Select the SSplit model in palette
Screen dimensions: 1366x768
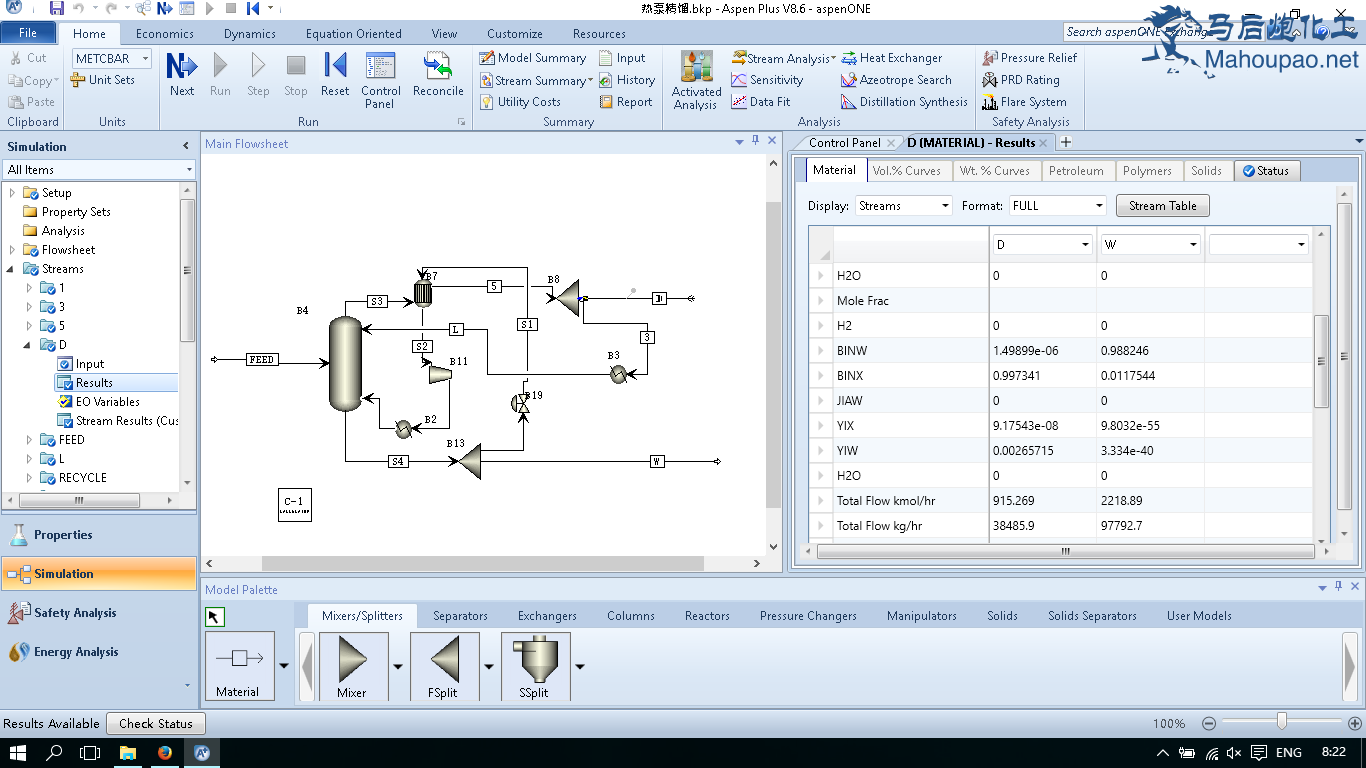[534, 666]
